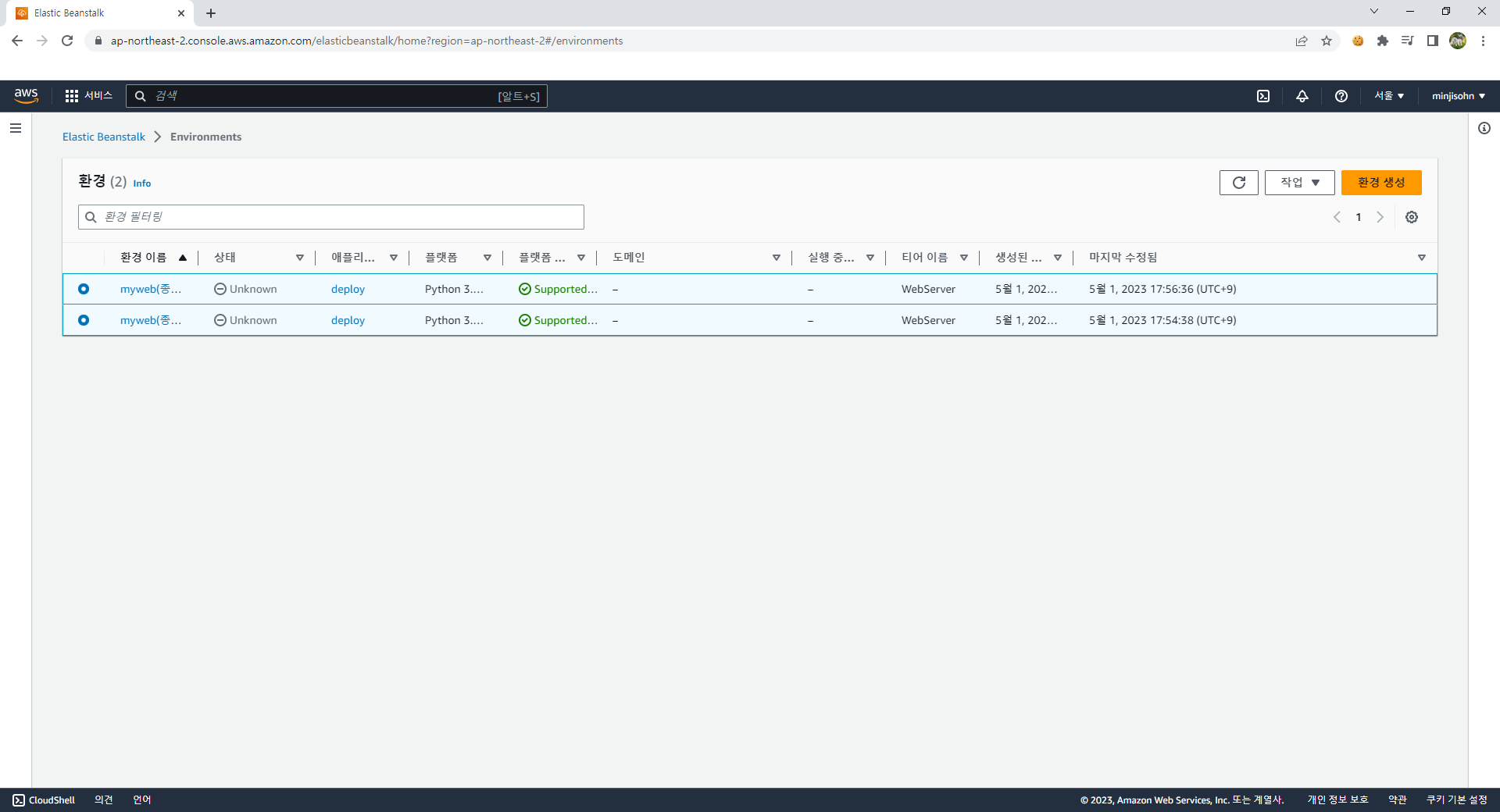This screenshot has width=1500, height=812.
Task: Open the cookie extension icon
Action: click(x=1358, y=41)
